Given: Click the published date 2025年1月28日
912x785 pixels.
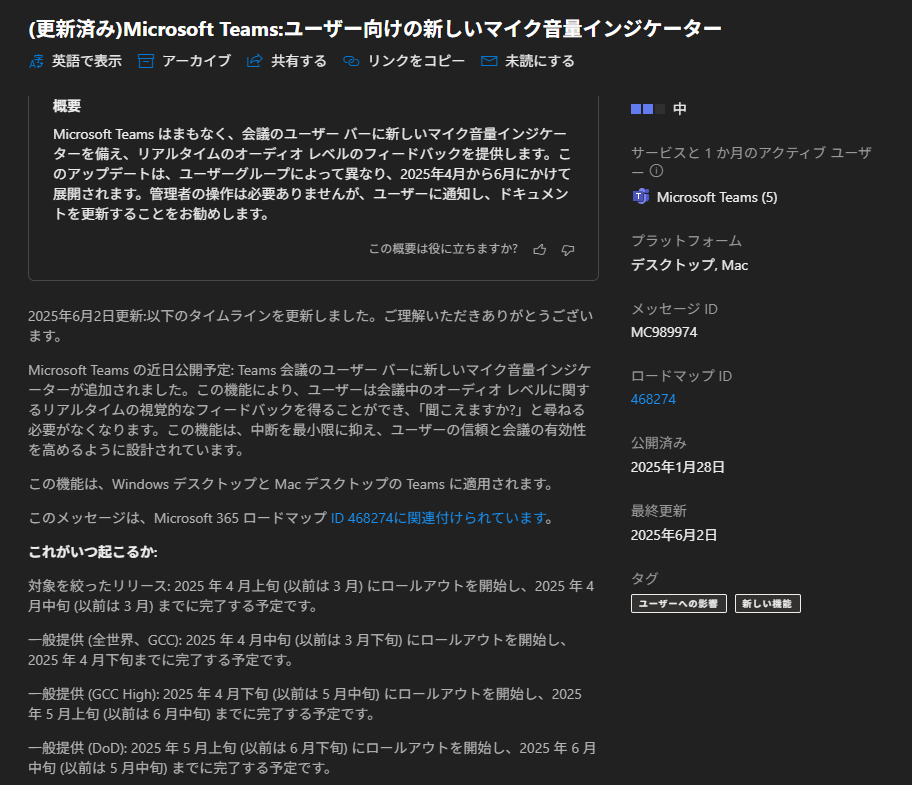Looking at the screenshot, I should pyautogui.click(x=678, y=468).
